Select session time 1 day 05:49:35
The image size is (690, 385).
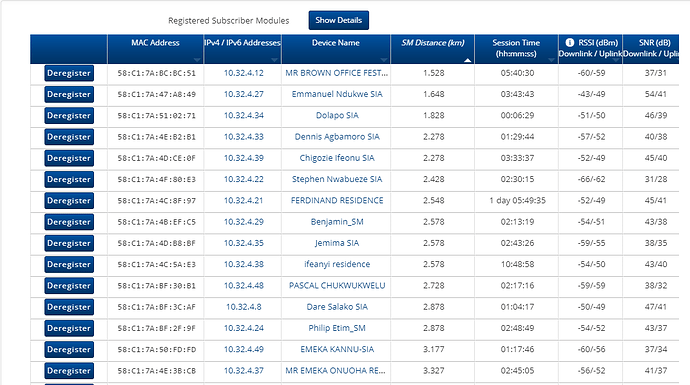[x=518, y=201]
